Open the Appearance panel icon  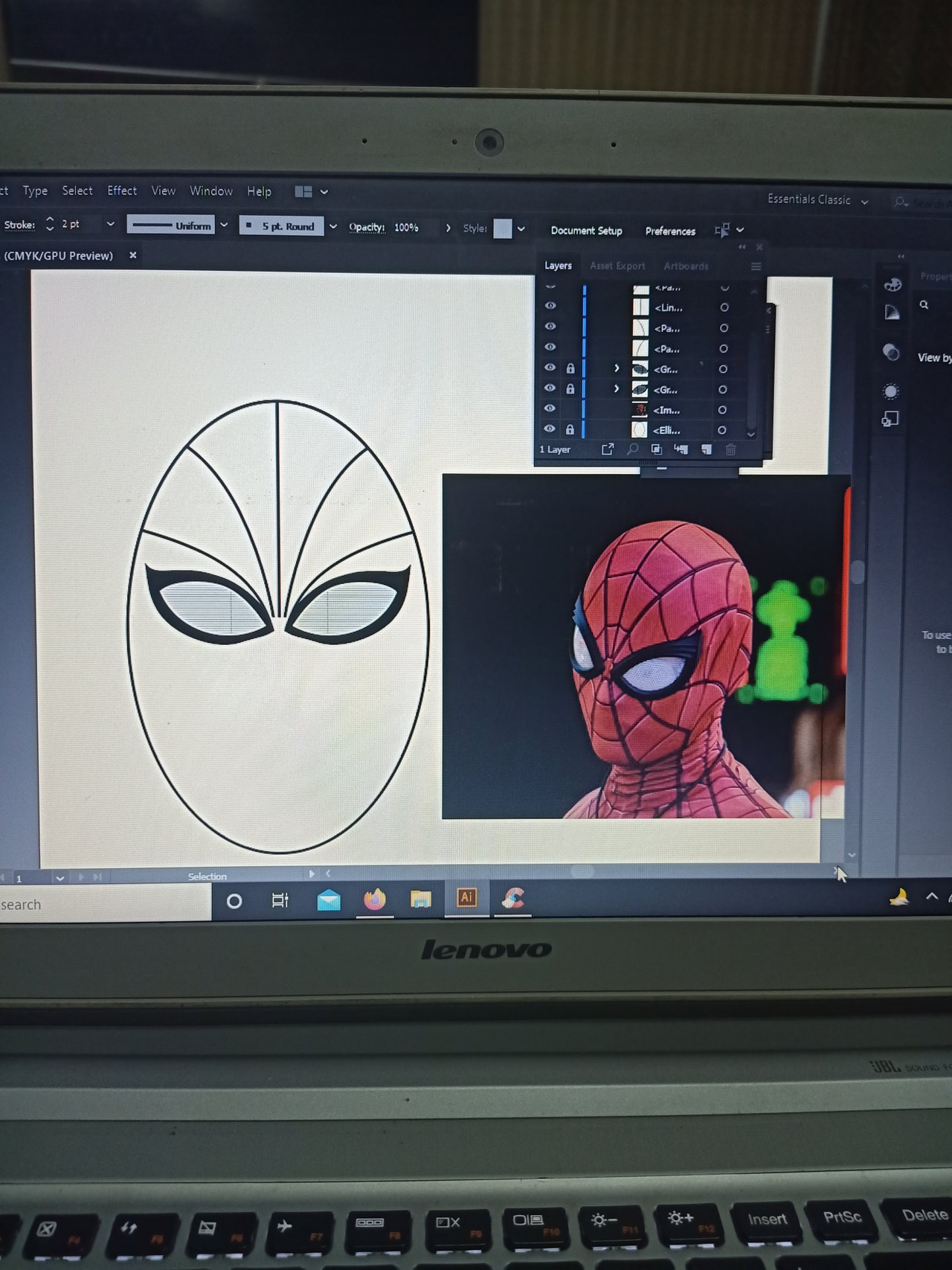[891, 391]
